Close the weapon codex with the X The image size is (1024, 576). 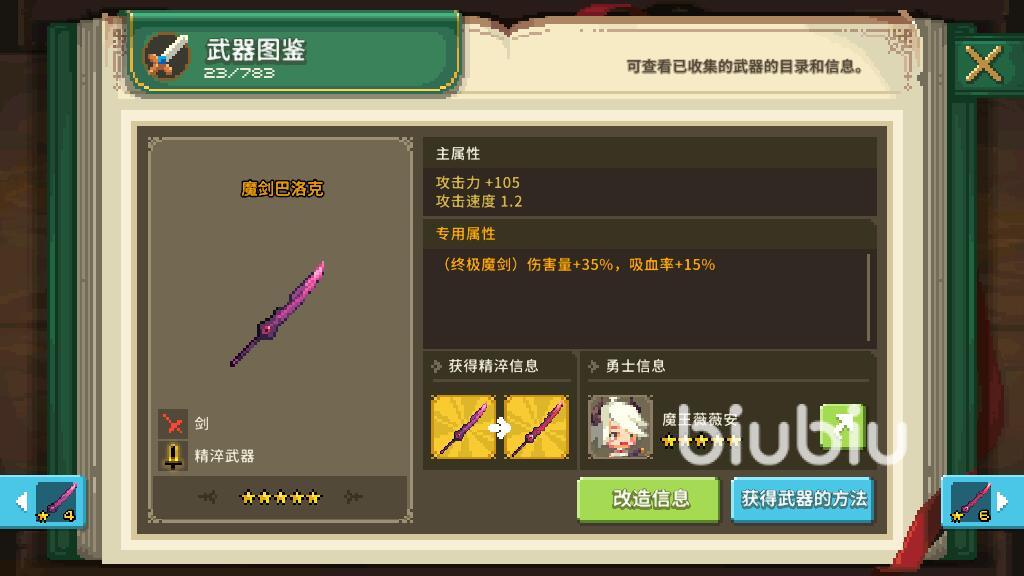pyautogui.click(x=983, y=64)
